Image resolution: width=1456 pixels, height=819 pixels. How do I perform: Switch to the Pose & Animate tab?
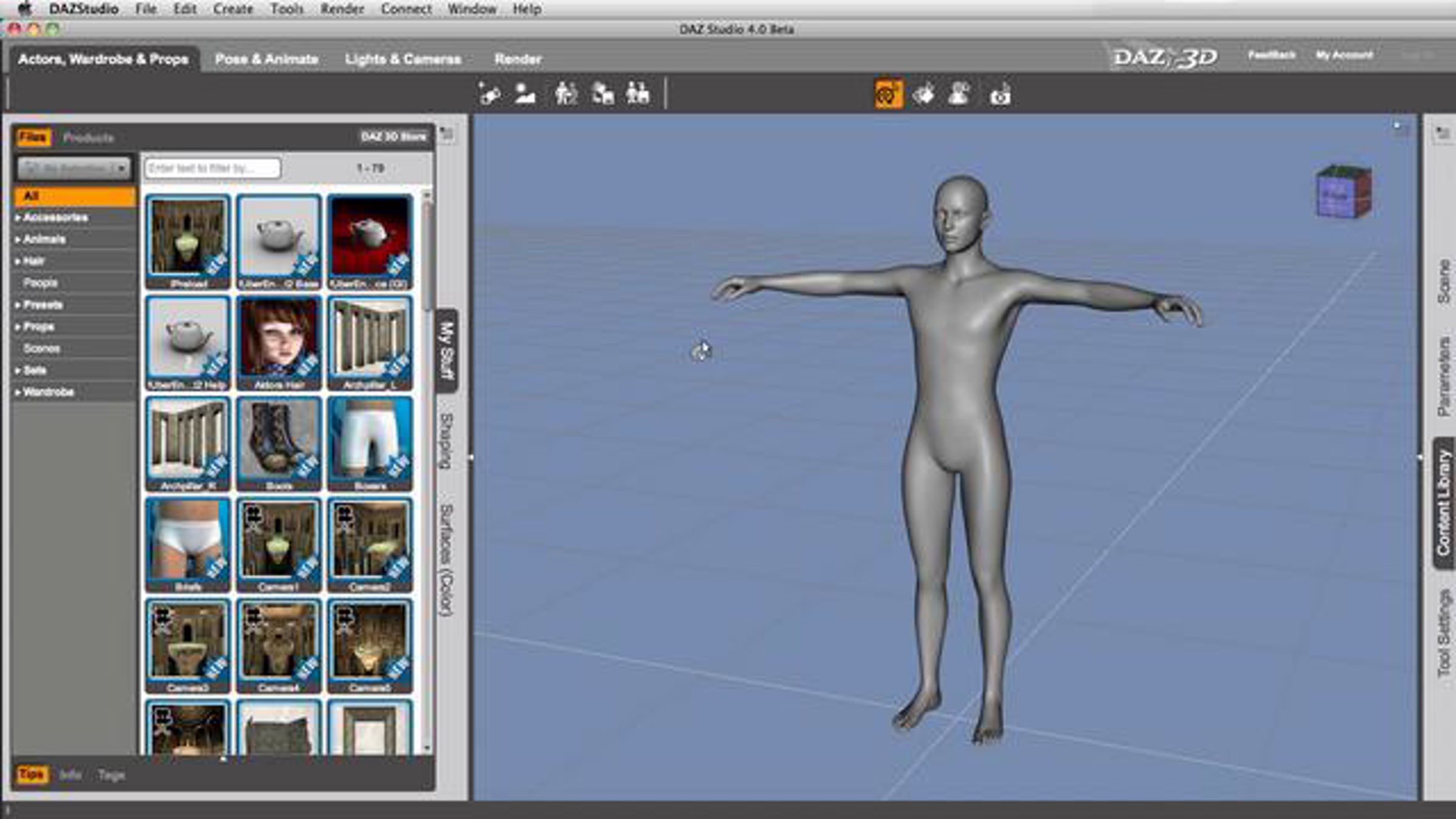266,59
